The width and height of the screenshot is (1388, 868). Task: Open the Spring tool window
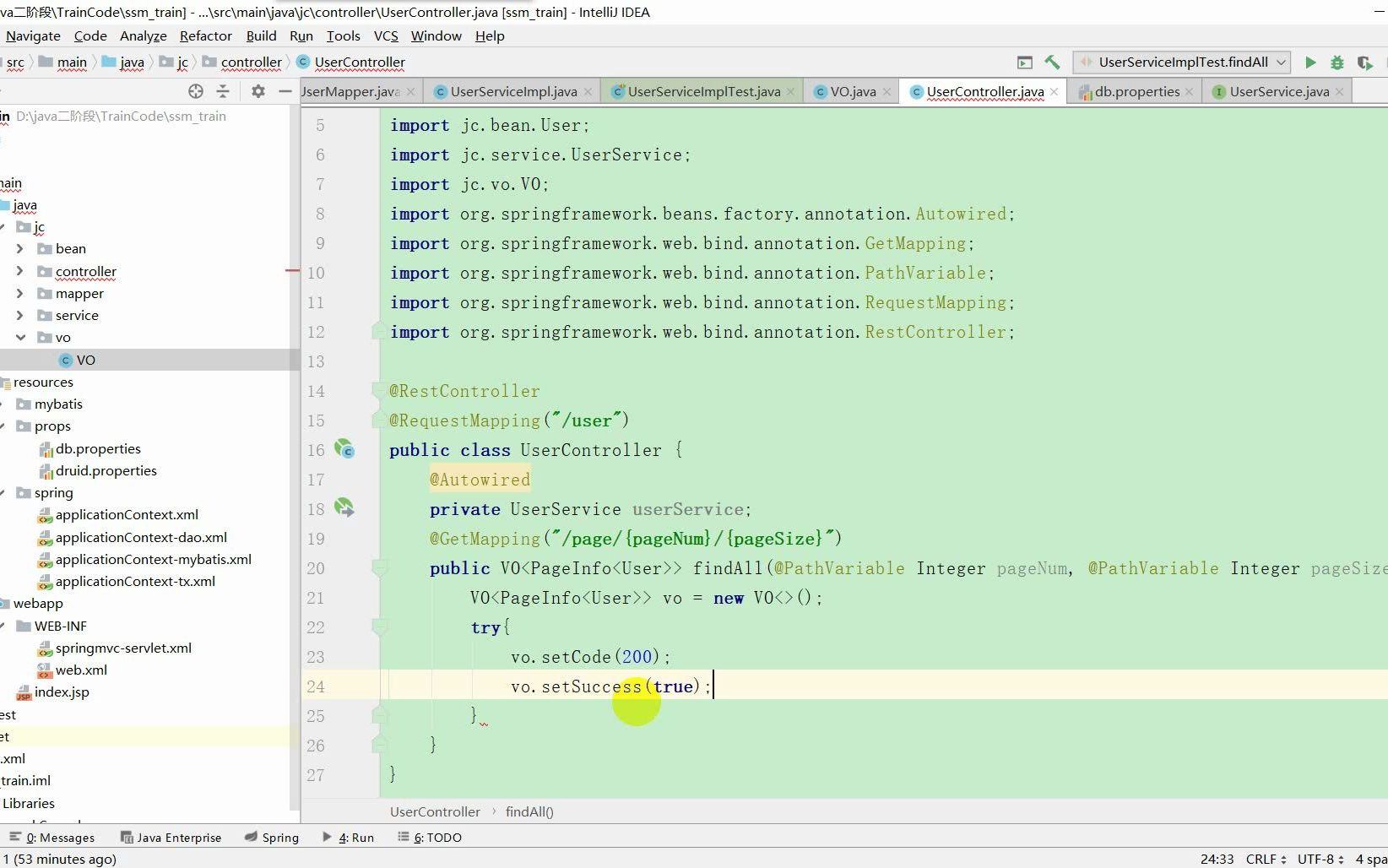click(x=272, y=838)
